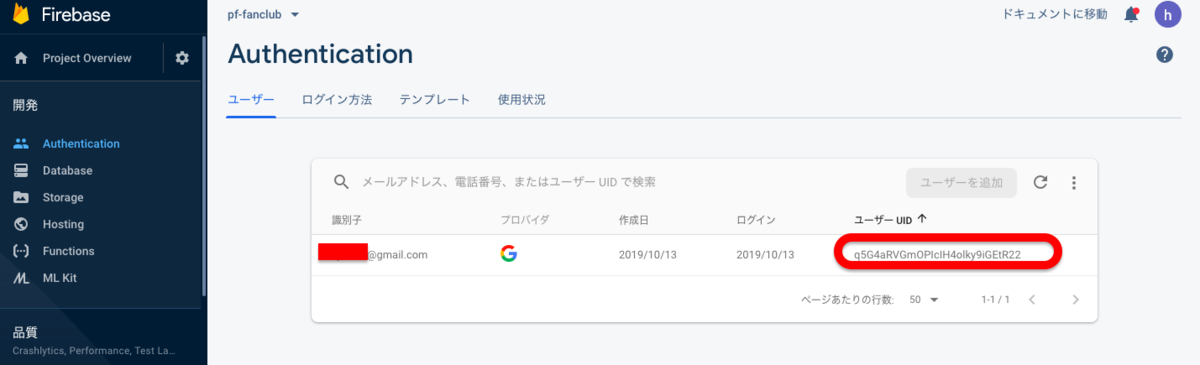Click the search magnifier icon
The image size is (1200, 365).
(x=341, y=182)
